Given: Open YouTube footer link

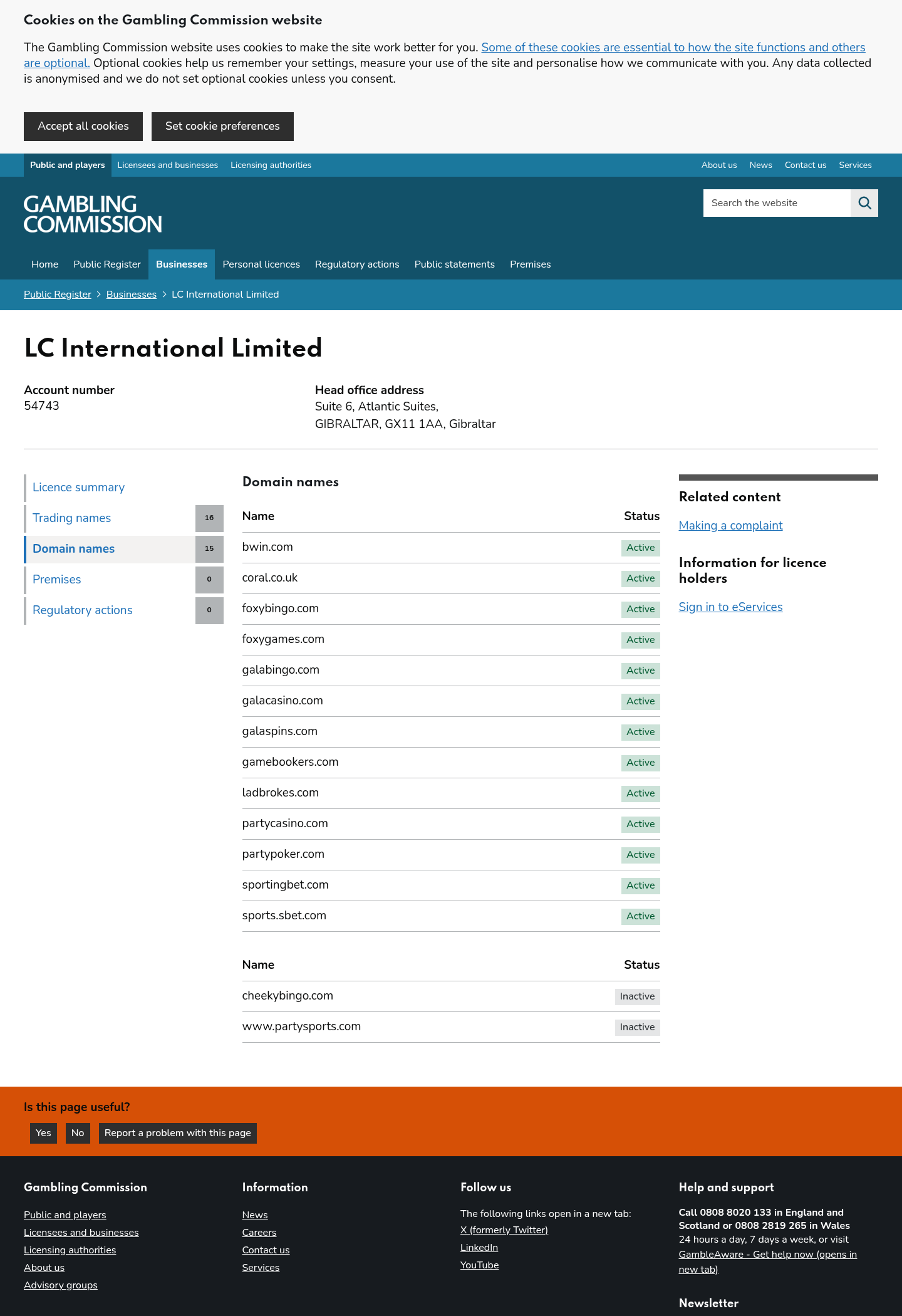Looking at the screenshot, I should [x=480, y=1265].
